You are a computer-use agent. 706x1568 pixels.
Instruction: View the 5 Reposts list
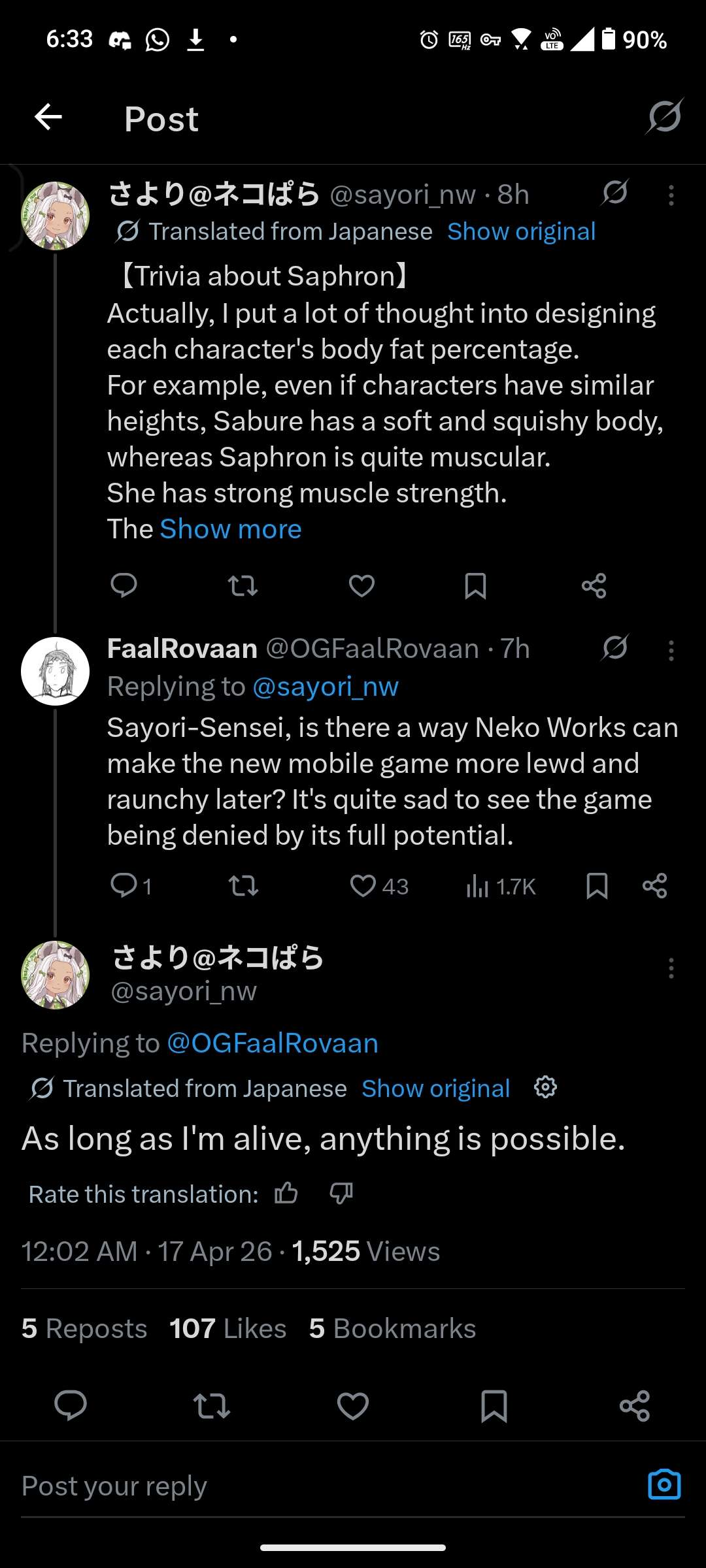(84, 1329)
